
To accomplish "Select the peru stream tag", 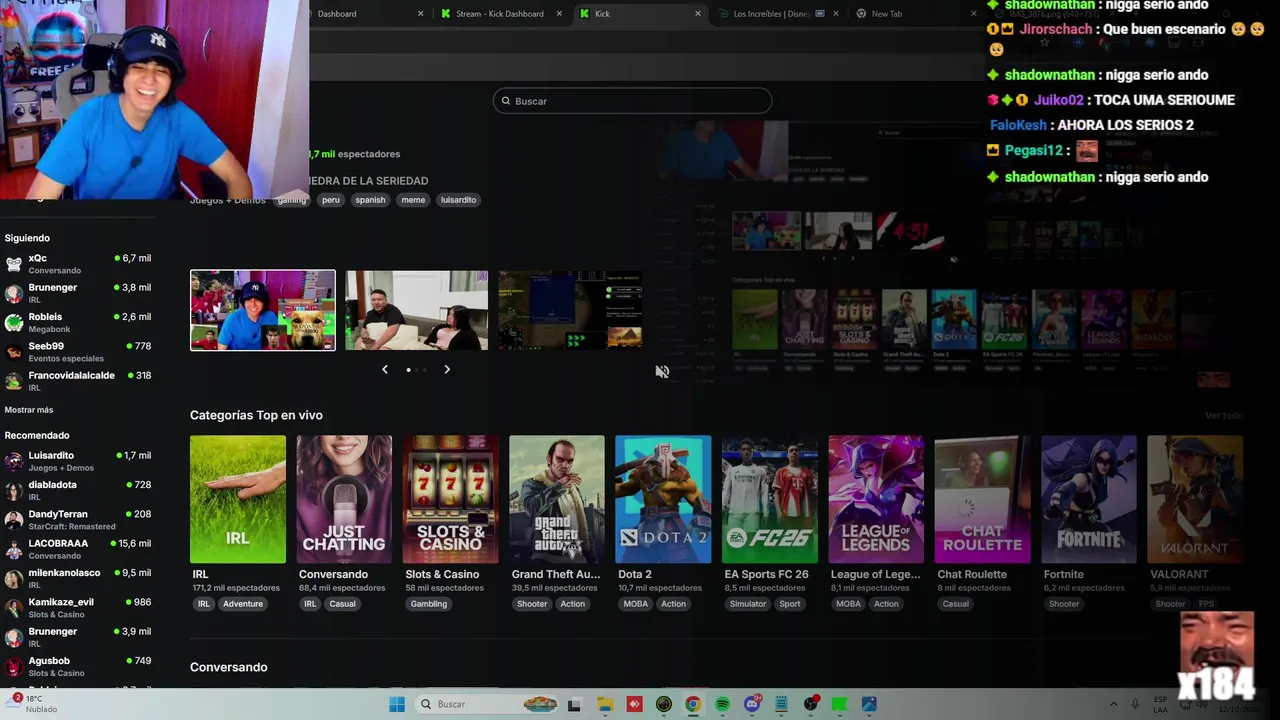I will [x=331, y=200].
